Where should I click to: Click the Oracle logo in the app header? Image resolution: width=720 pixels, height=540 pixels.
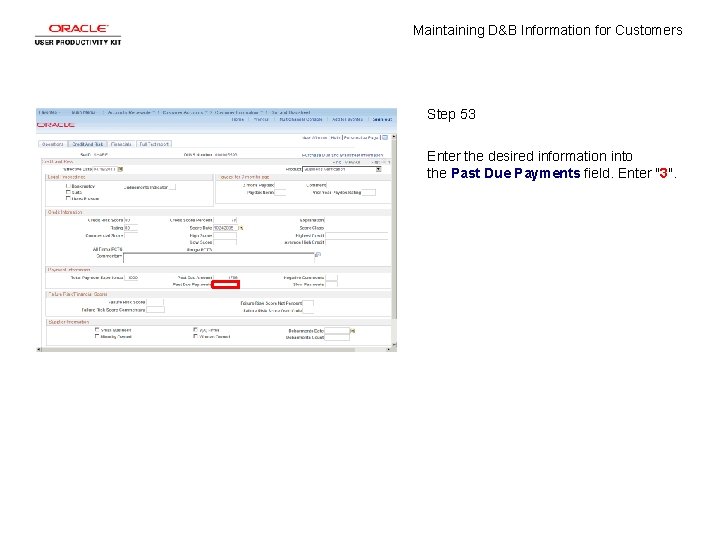point(56,125)
